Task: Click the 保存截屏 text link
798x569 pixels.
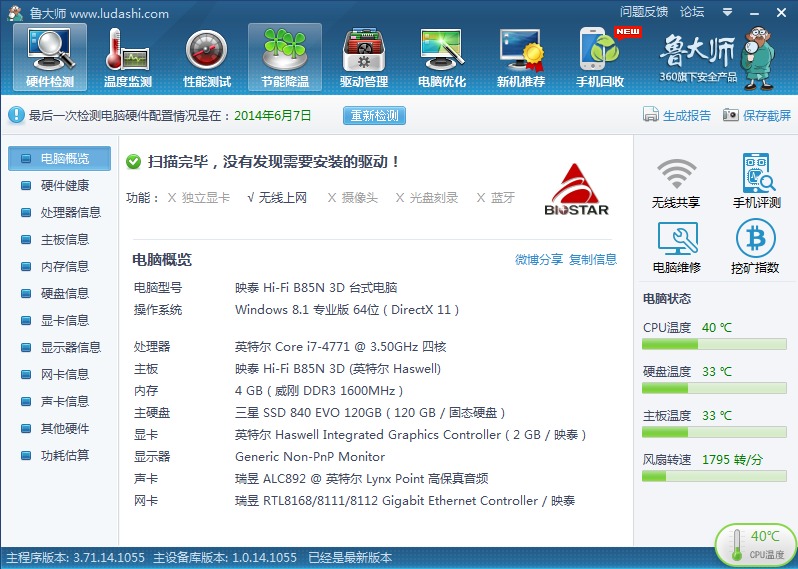Action: point(767,116)
